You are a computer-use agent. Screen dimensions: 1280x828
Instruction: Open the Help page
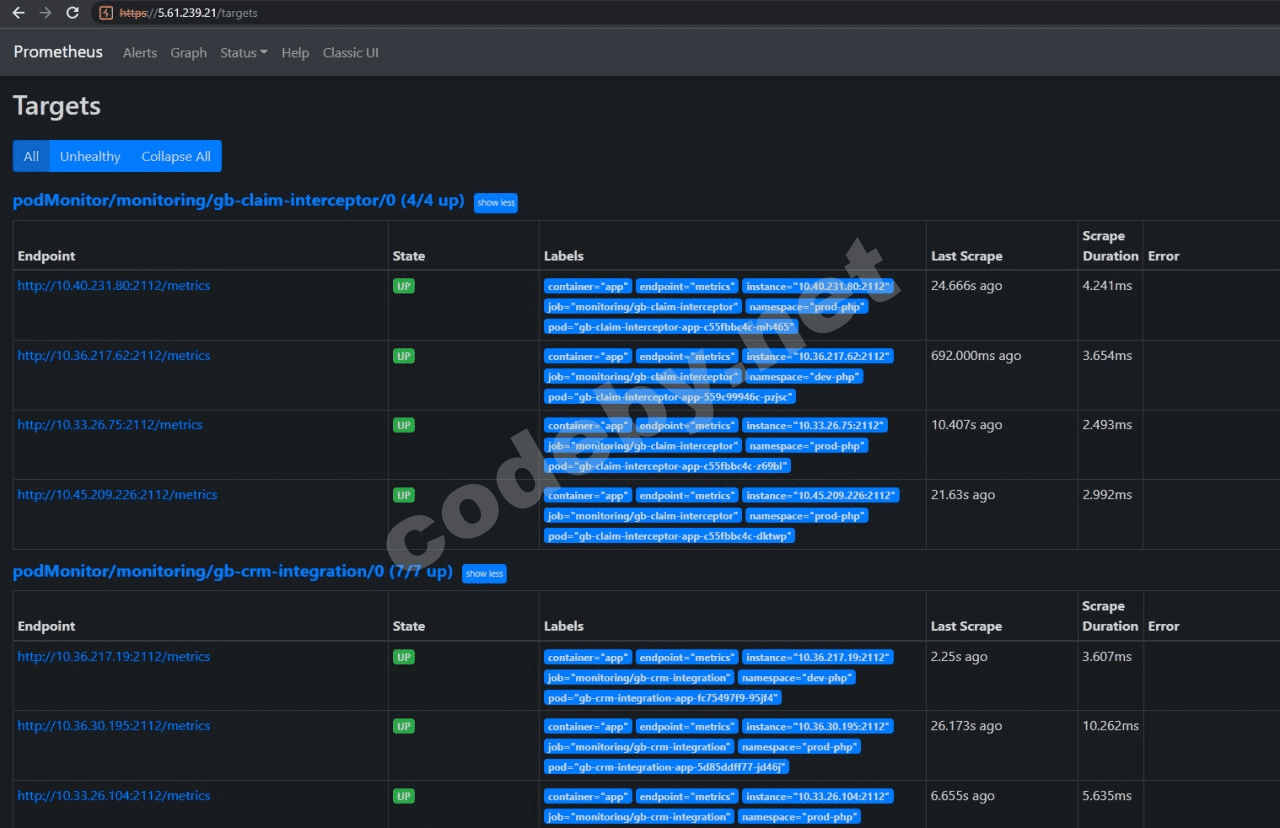tap(295, 53)
